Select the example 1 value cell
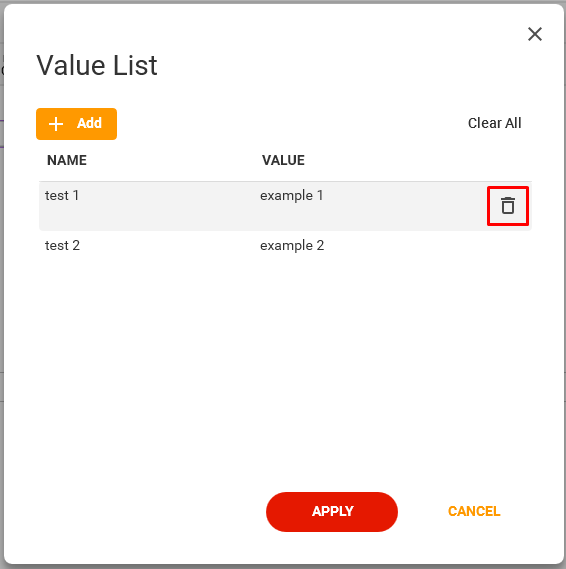566x569 pixels. coord(291,196)
